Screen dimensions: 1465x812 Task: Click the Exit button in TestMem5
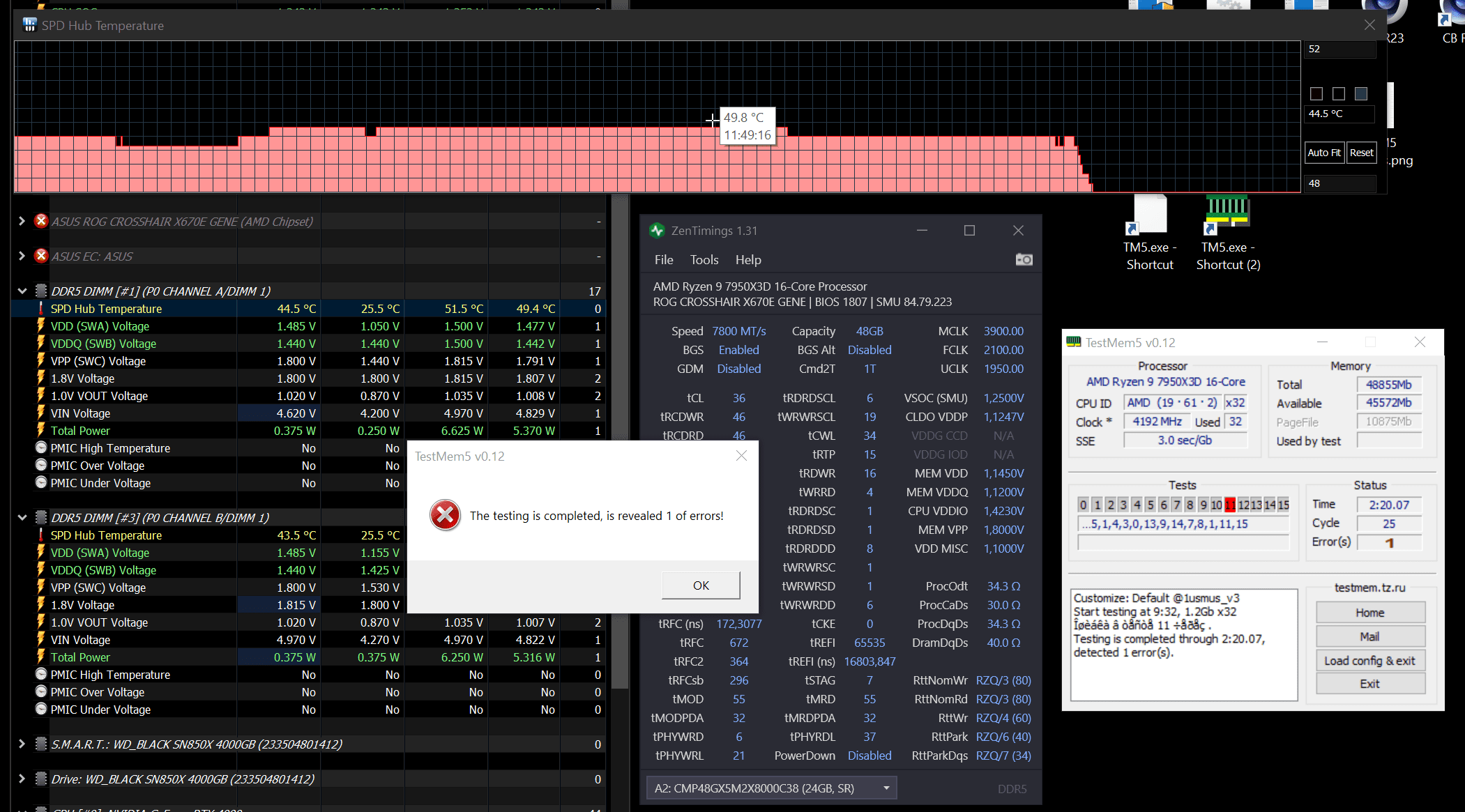click(x=1370, y=684)
